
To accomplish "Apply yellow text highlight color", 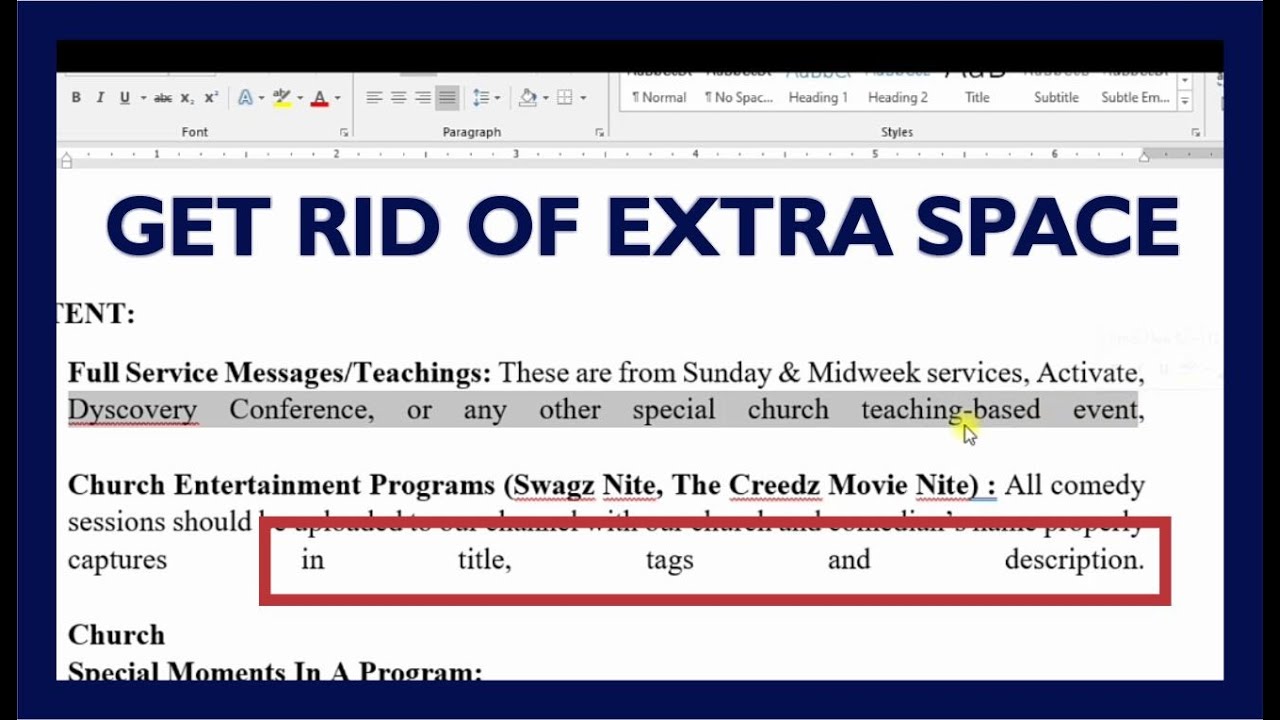I will [x=281, y=98].
